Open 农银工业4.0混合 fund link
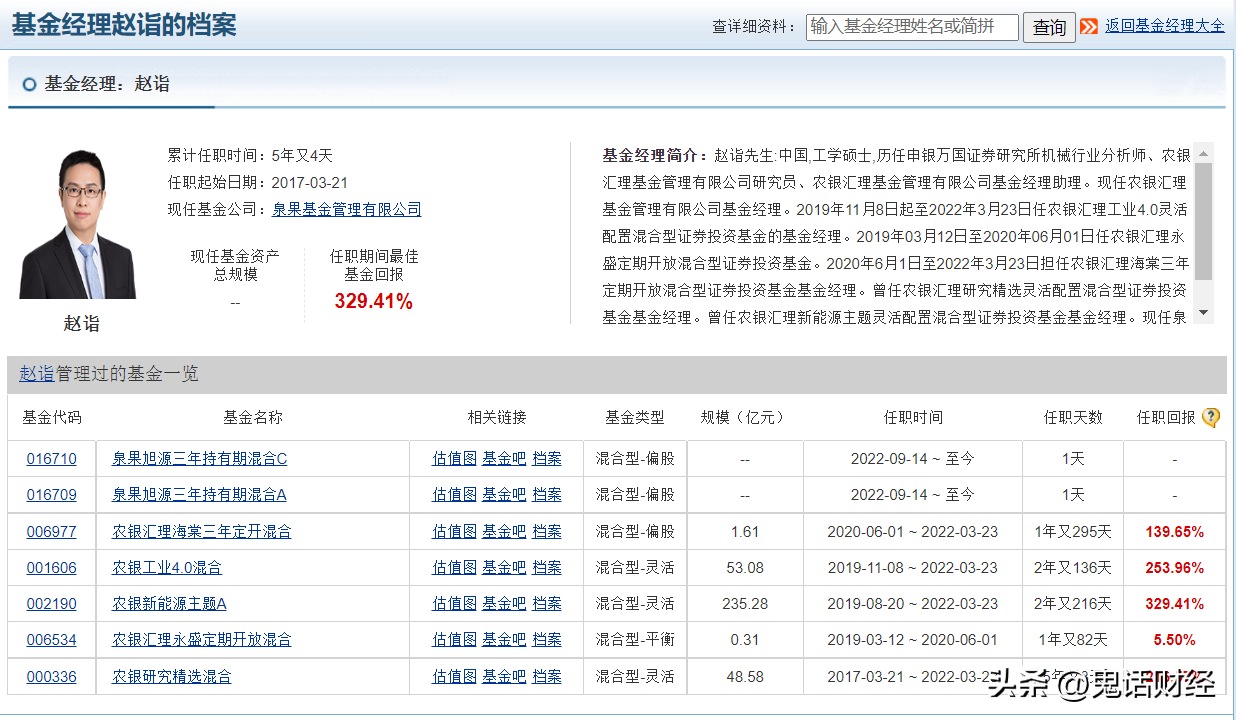Viewport: 1236px width, 720px height. coord(167,568)
